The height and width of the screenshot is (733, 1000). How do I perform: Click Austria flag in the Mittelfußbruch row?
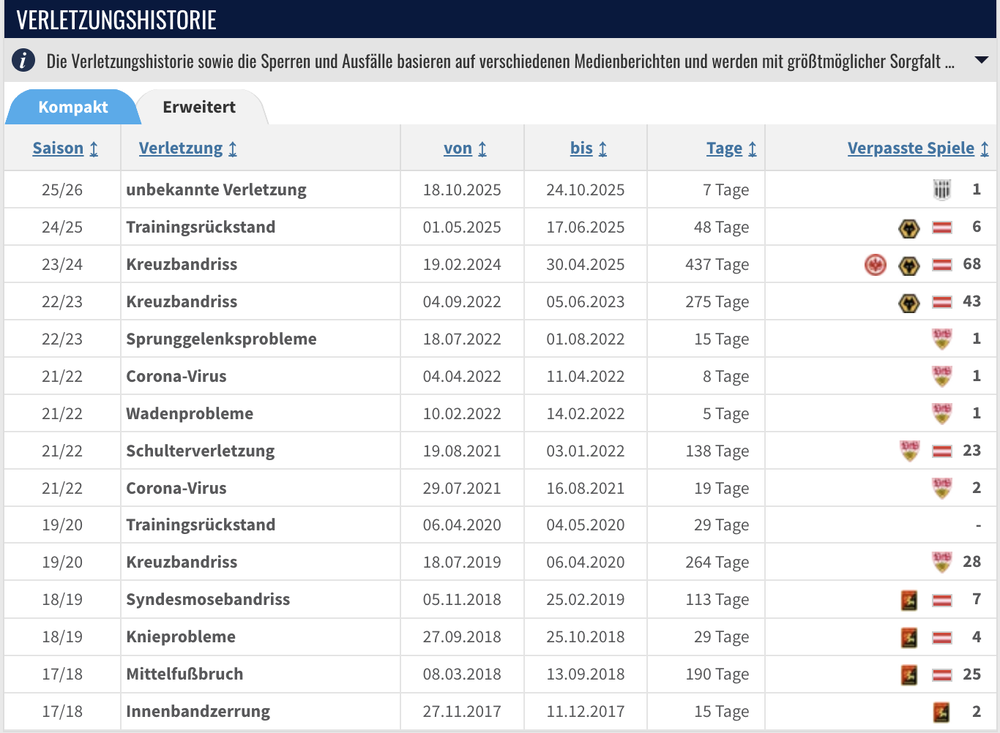(942, 674)
